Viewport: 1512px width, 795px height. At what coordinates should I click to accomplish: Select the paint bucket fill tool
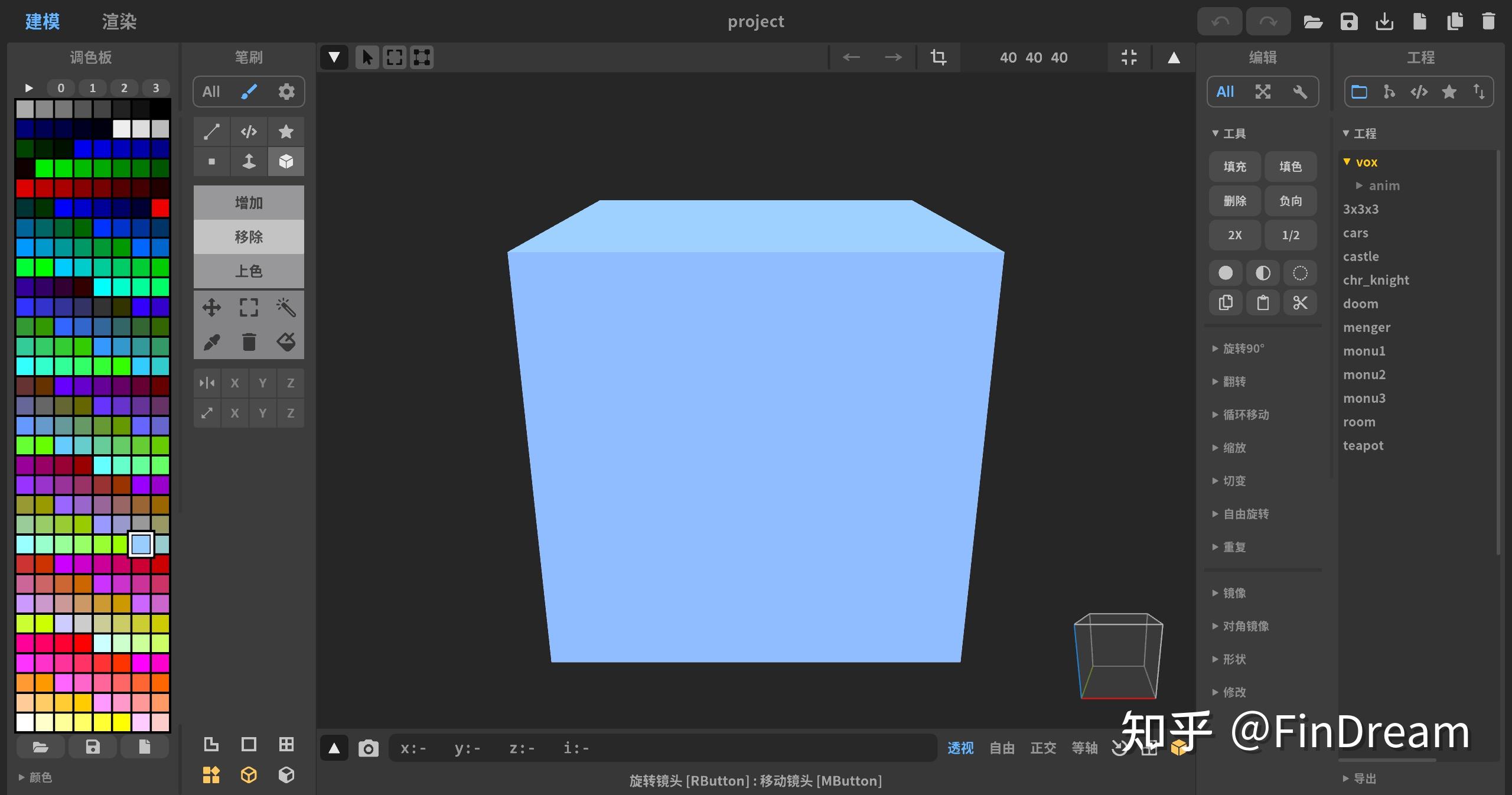click(x=286, y=342)
